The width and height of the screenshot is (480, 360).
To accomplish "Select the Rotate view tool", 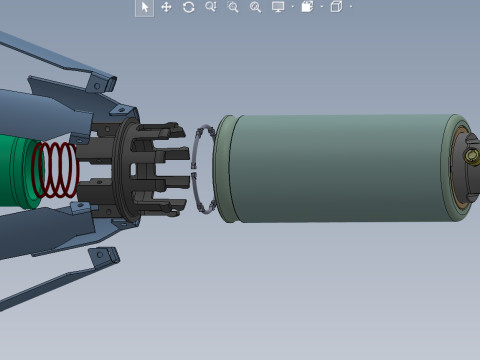I will click(189, 7).
